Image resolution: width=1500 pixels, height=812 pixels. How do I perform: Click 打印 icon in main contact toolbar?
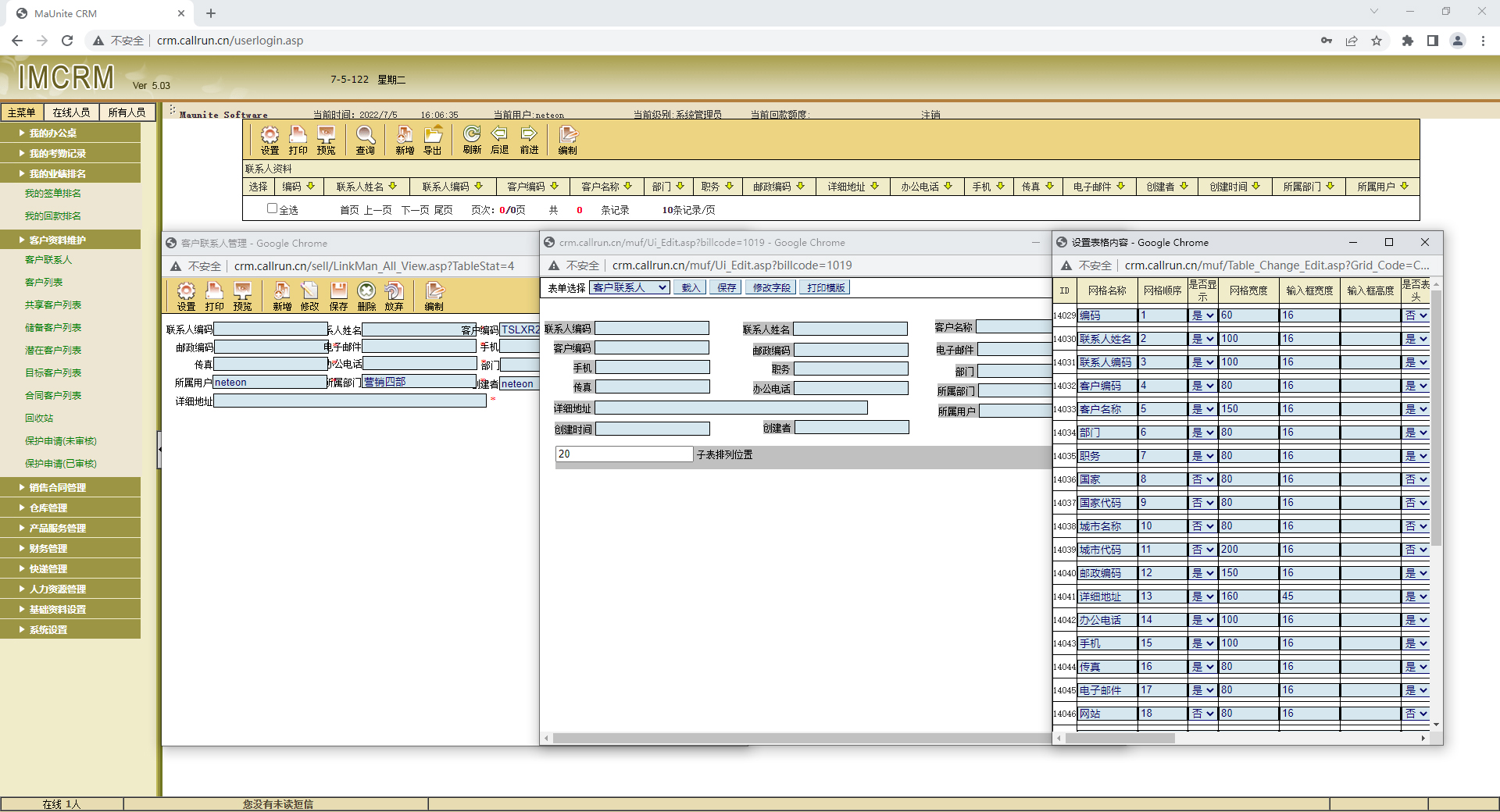coord(298,141)
